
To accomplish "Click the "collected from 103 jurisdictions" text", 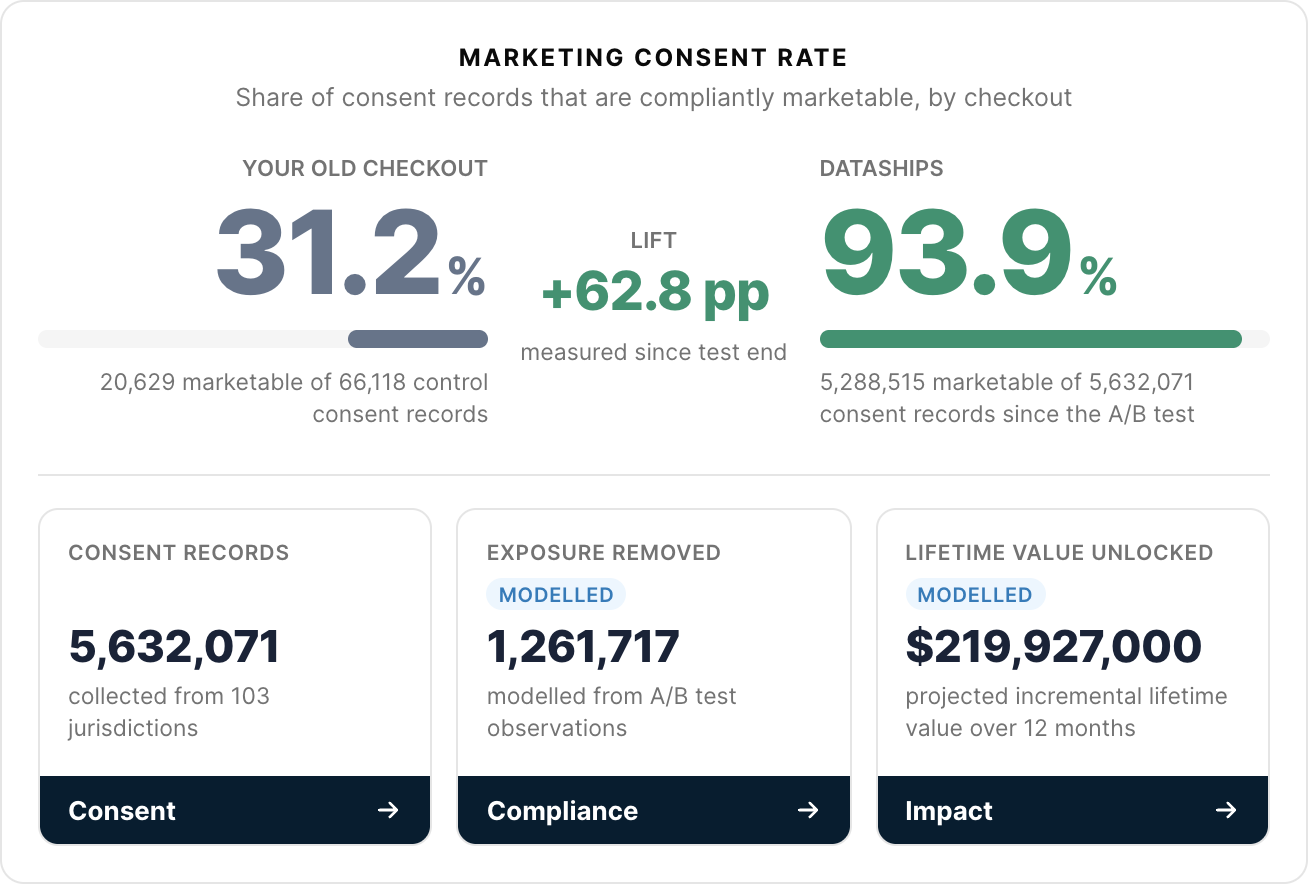I will [169, 712].
